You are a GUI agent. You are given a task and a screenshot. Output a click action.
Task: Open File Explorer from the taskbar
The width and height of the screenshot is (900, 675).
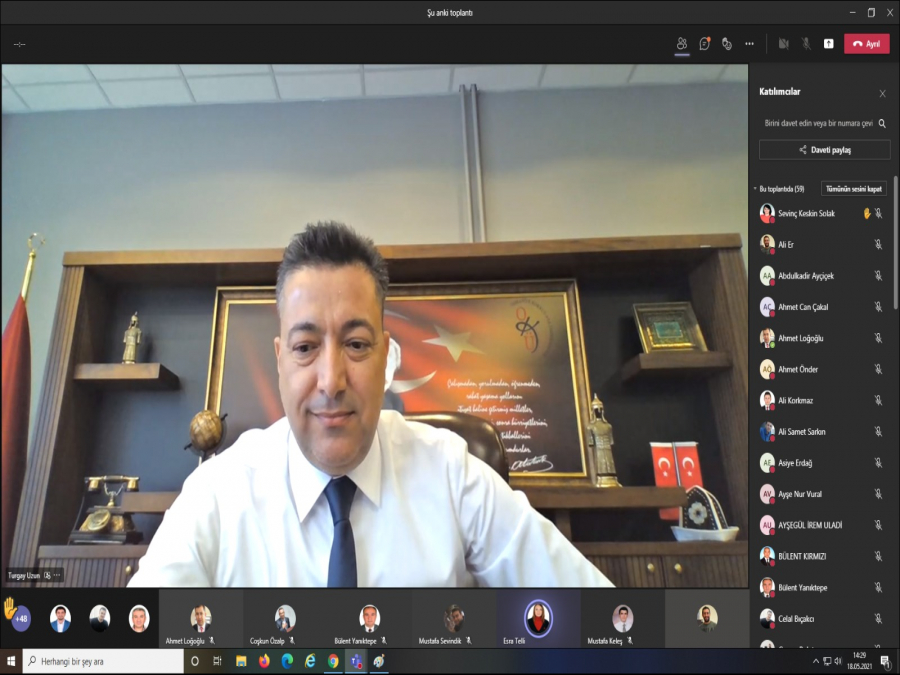tap(241, 662)
